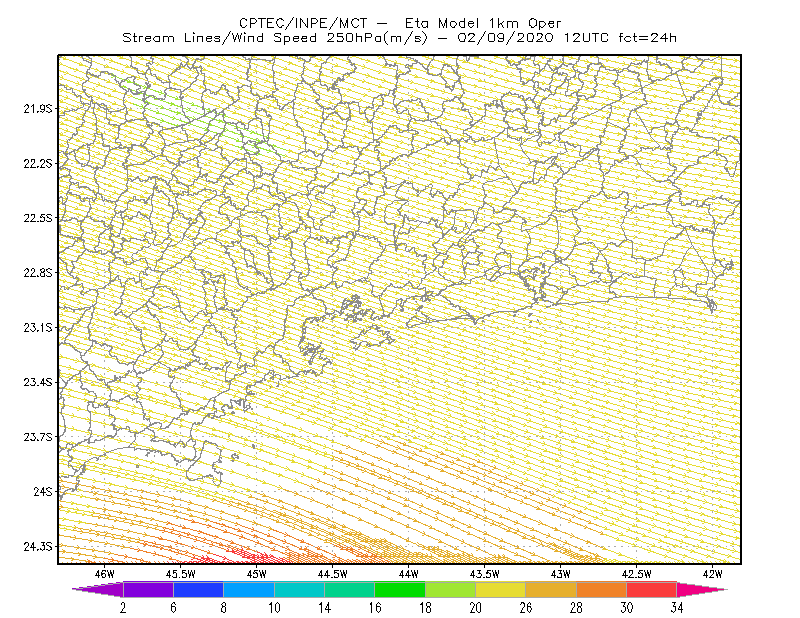The image size is (800, 618).
Task: Click the legend value 34 label
Action: point(677,608)
